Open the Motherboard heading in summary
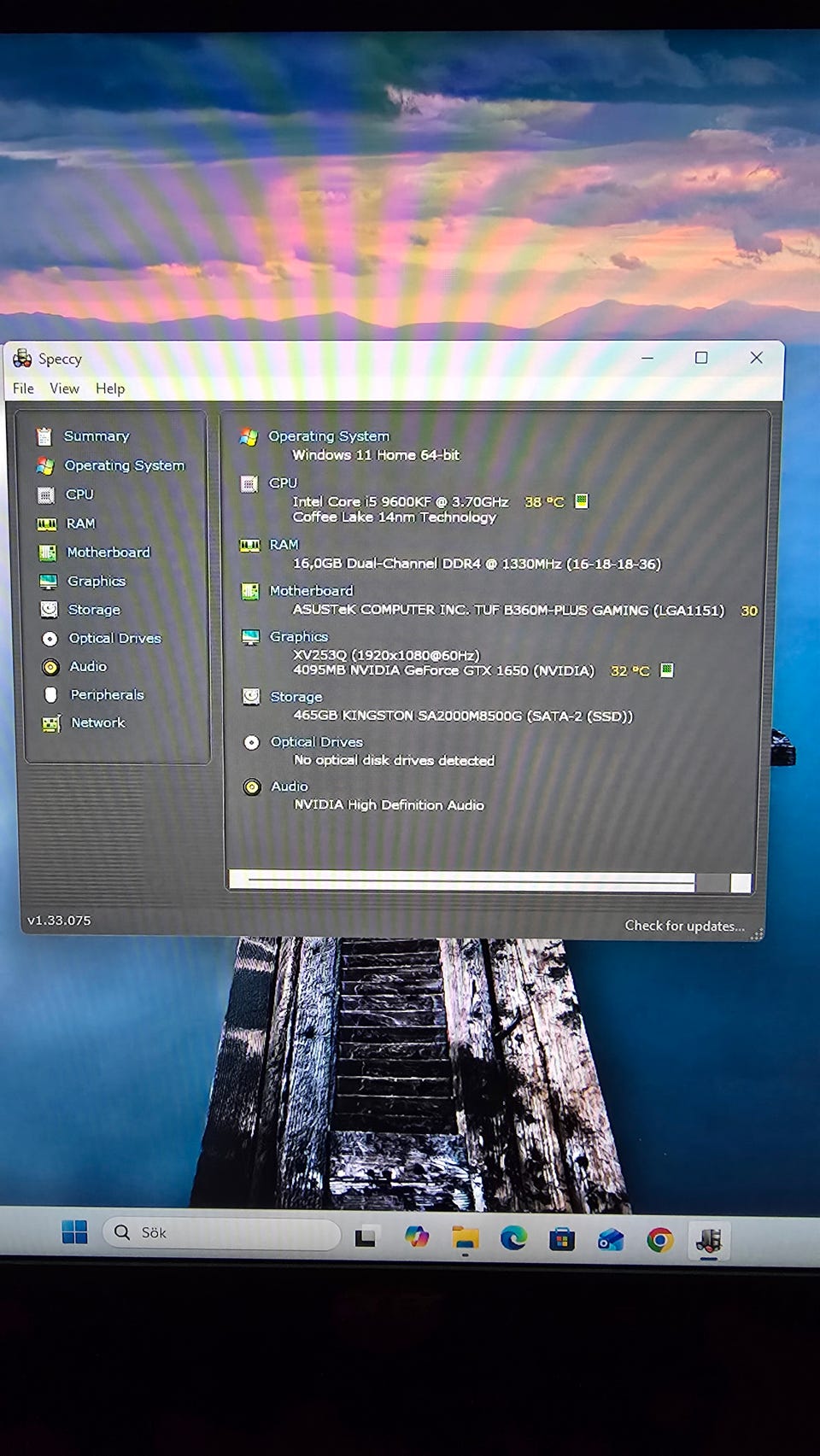 [311, 591]
